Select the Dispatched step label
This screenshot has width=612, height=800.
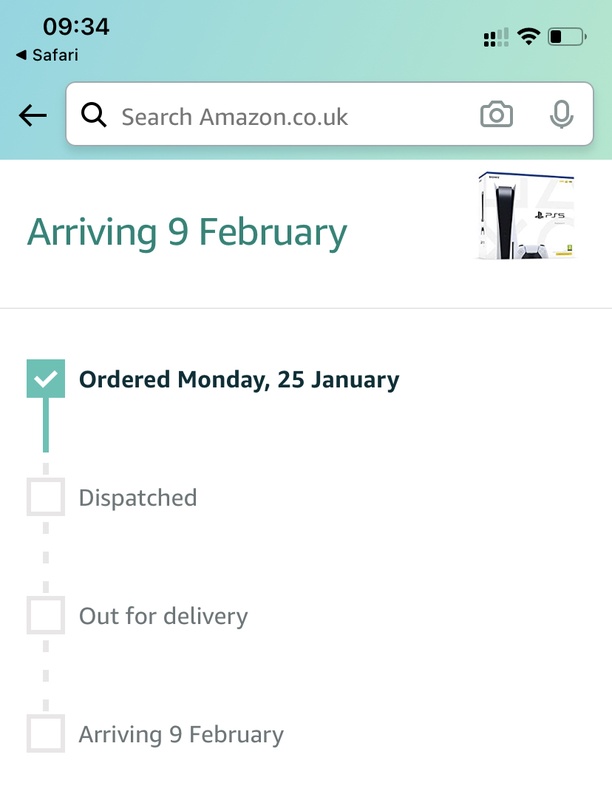tap(138, 498)
